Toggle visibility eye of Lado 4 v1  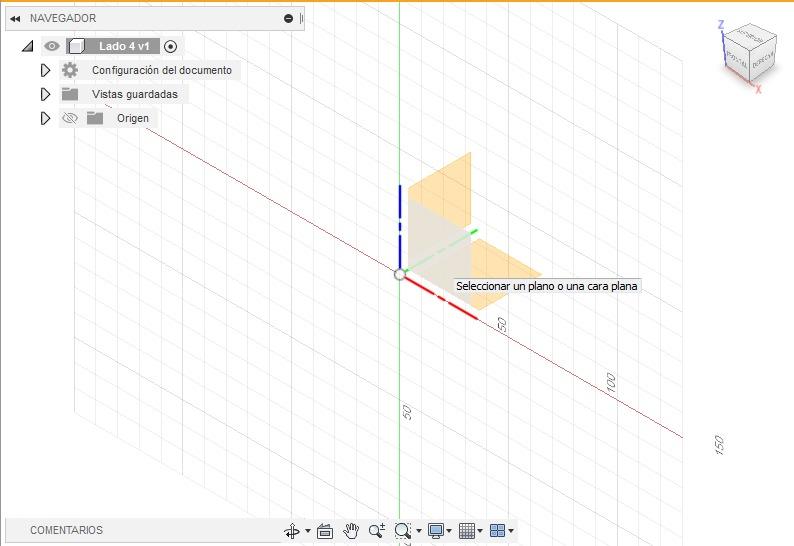[51, 46]
